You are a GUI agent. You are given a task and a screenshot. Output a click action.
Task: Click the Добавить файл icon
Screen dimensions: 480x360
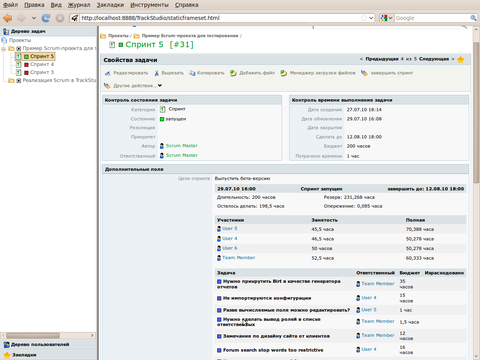[233, 73]
